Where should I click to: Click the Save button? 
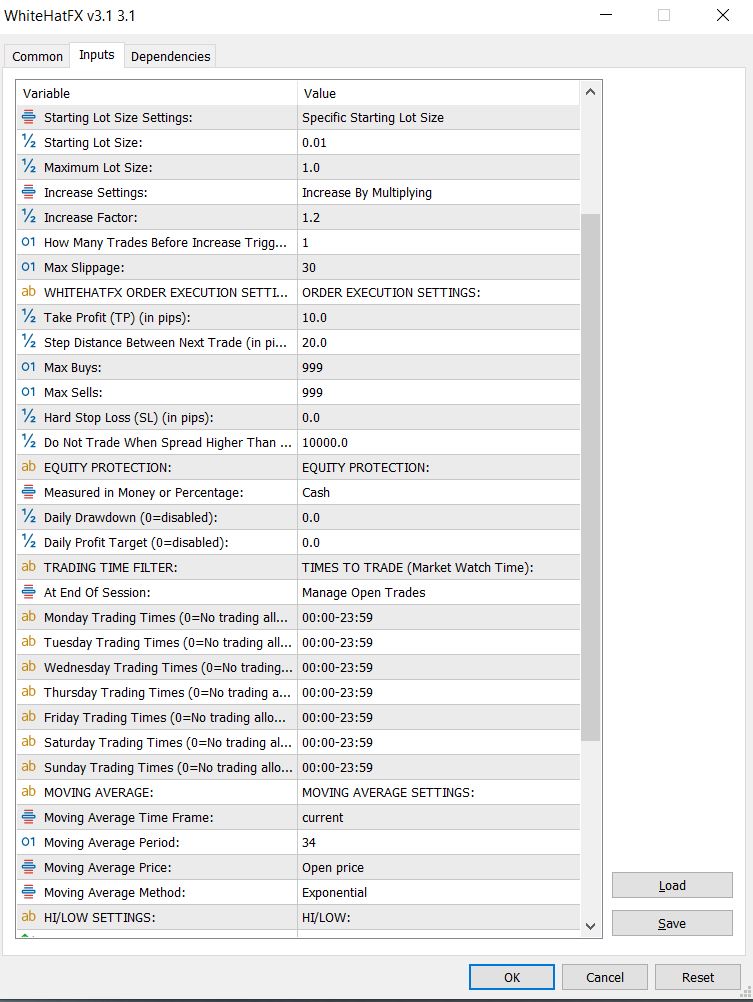coord(672,923)
